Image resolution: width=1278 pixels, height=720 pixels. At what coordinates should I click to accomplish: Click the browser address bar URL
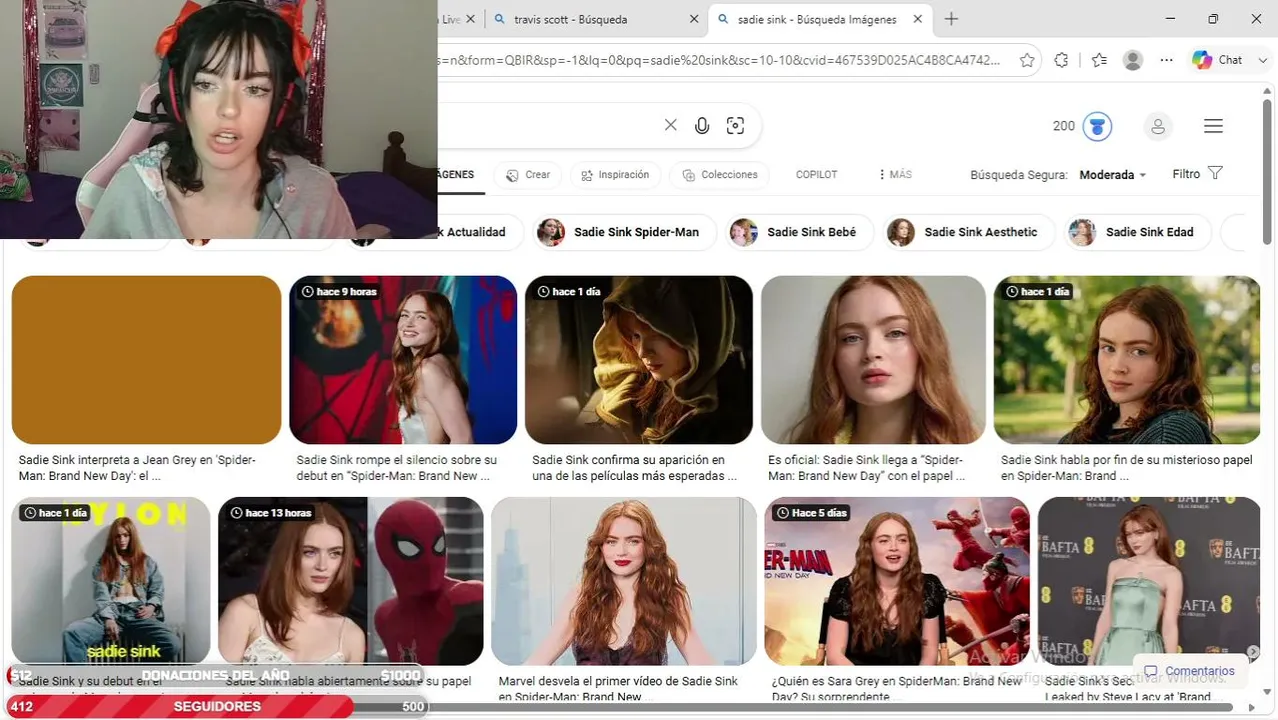pyautogui.click(x=718, y=60)
